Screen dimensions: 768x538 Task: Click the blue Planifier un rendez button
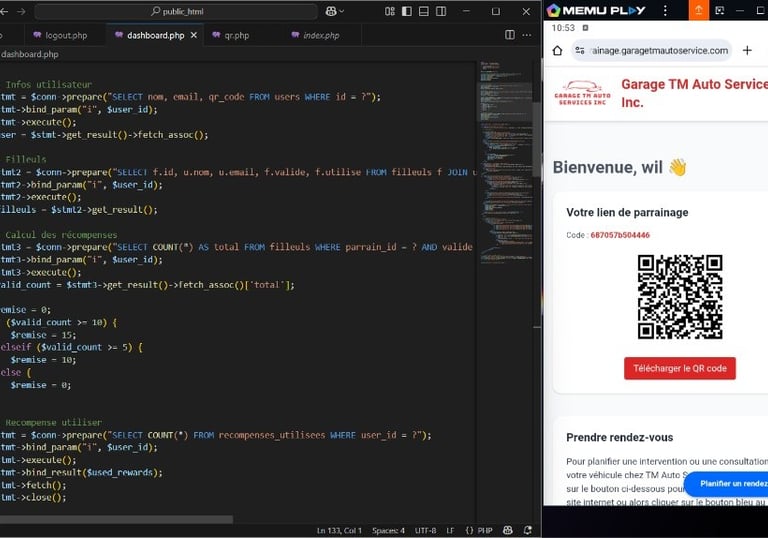tap(727, 484)
